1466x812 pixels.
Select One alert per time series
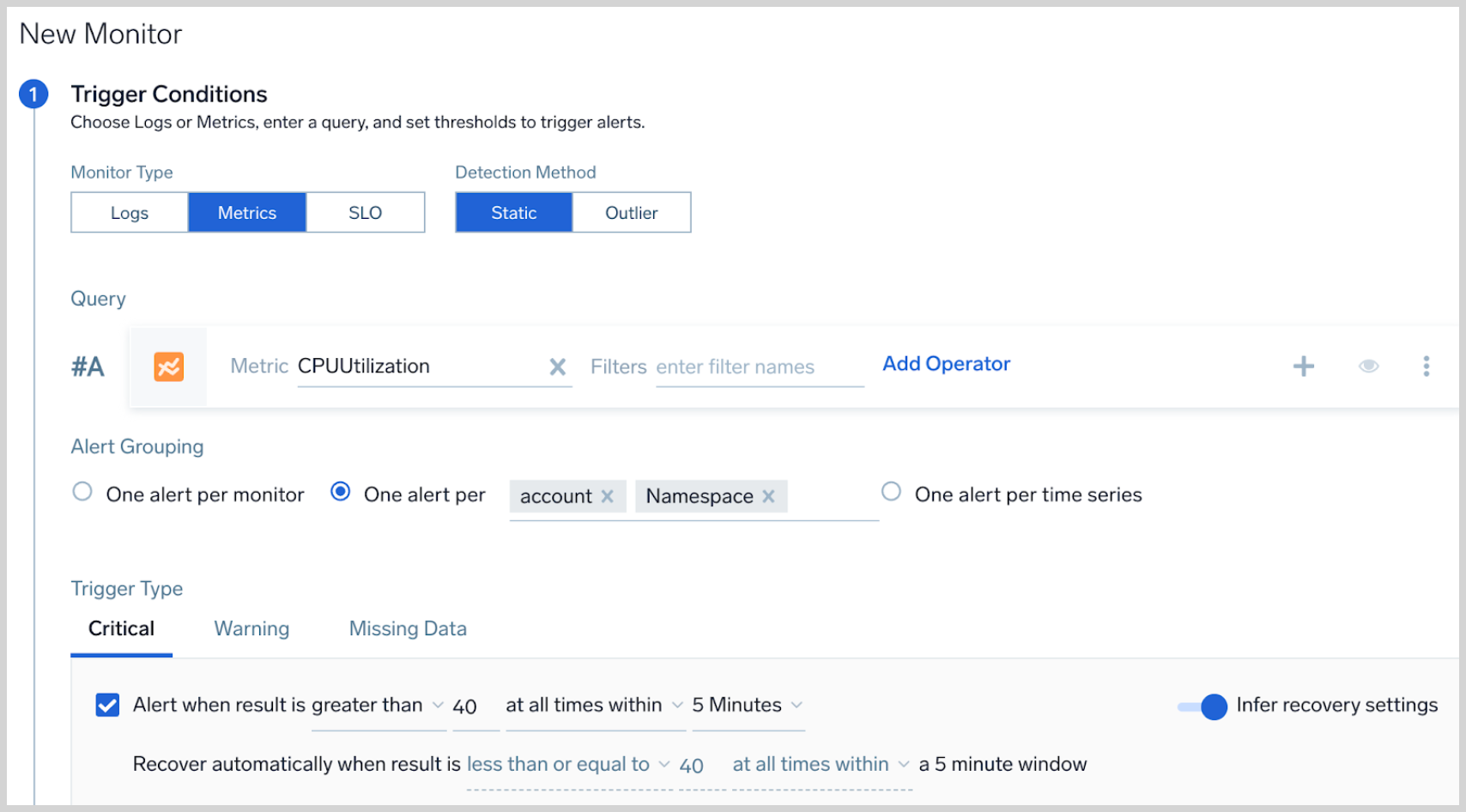click(x=891, y=492)
